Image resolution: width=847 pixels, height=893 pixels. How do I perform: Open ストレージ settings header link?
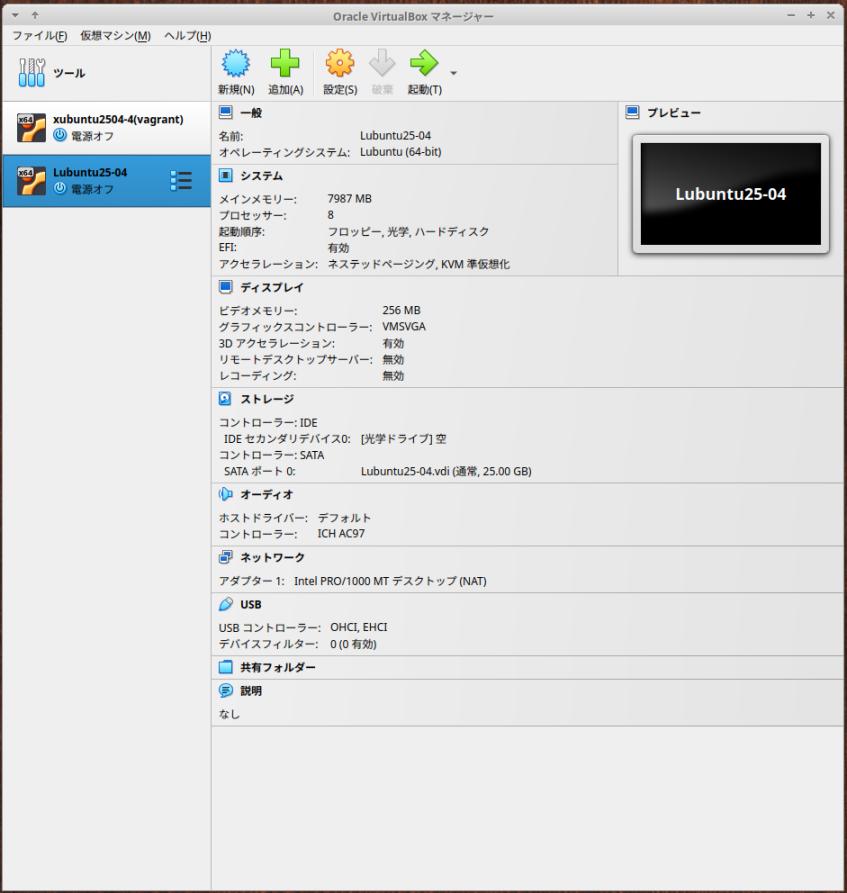click(x=267, y=399)
